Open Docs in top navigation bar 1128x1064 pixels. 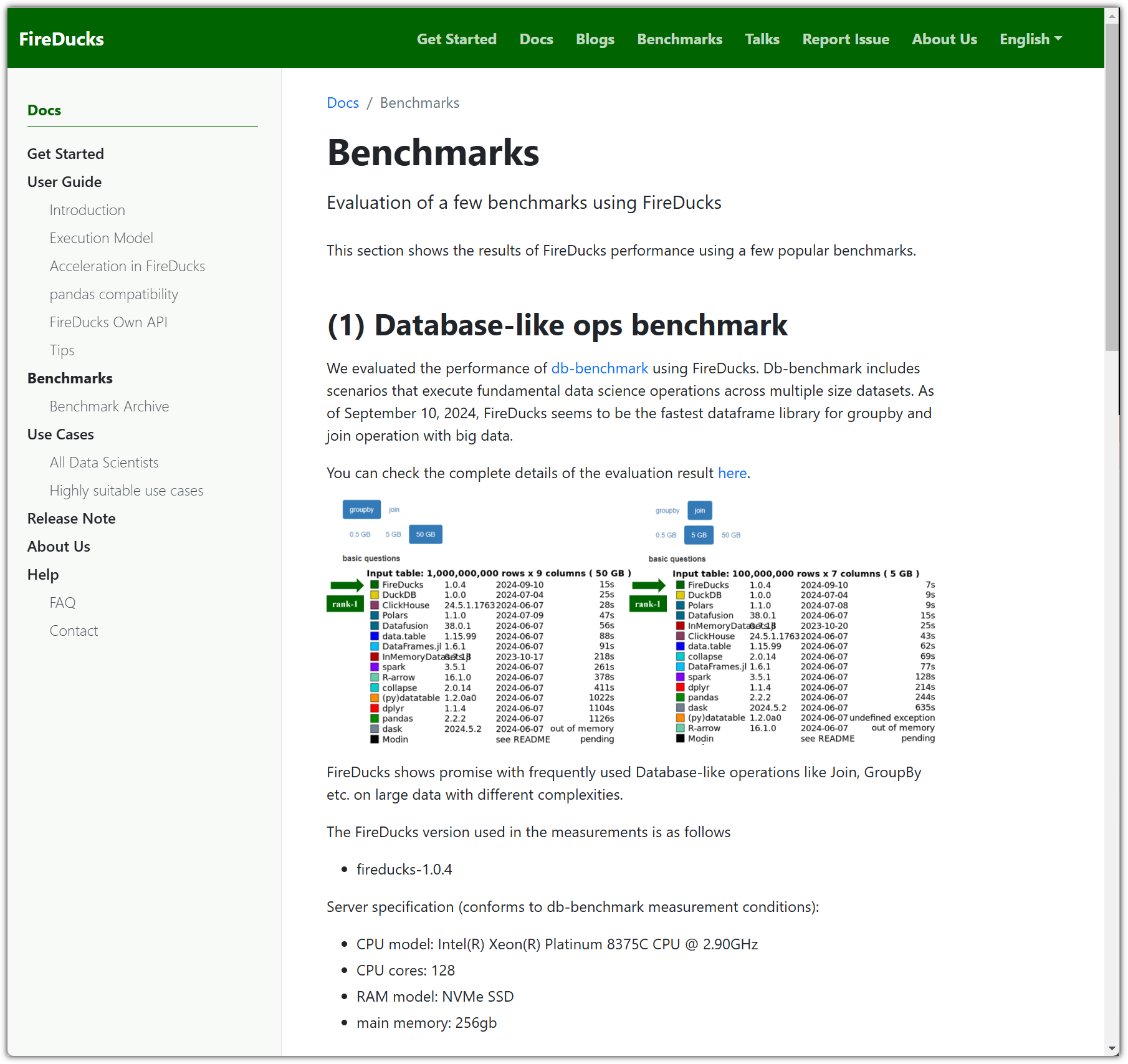[537, 39]
